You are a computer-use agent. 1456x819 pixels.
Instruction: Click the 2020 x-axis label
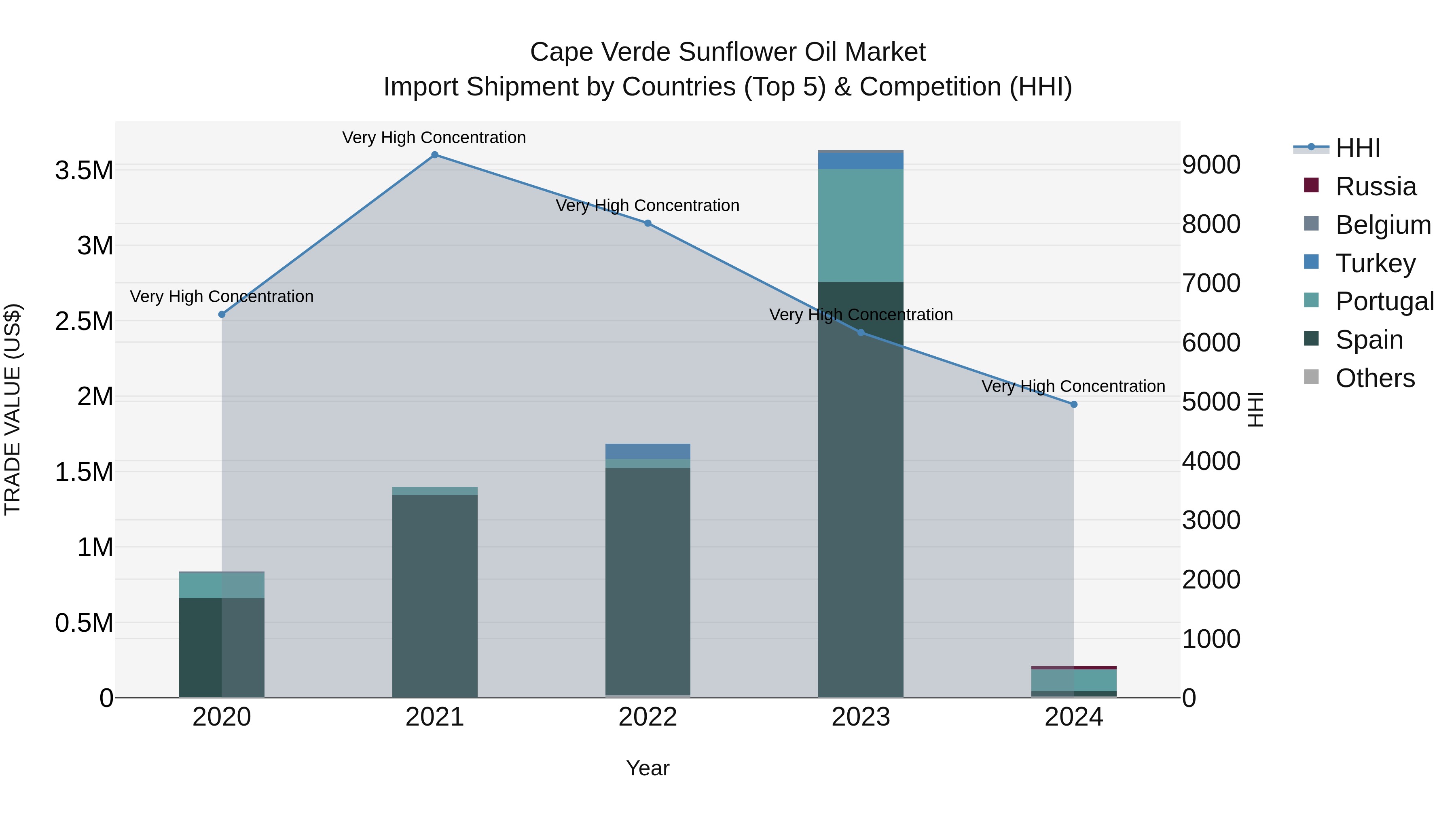point(222,717)
